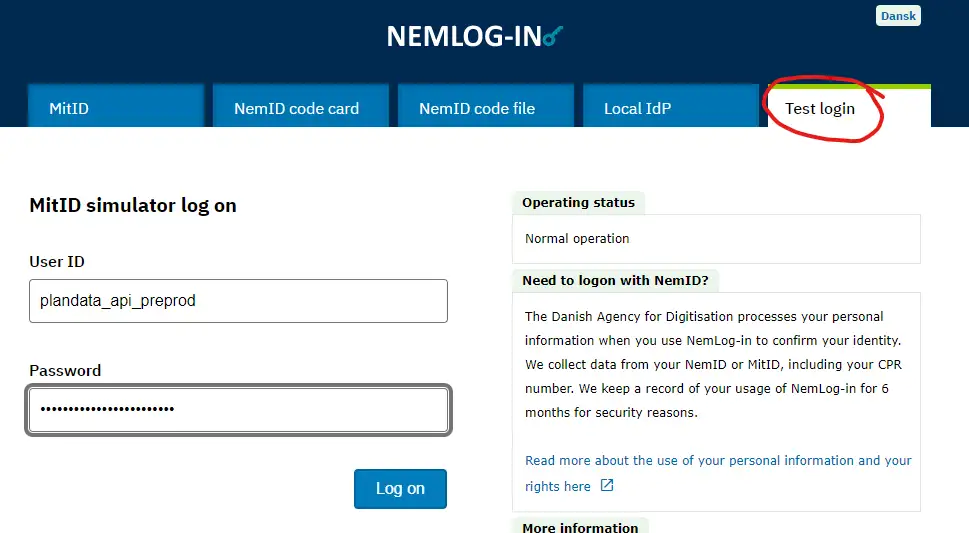Select the NemID code file tab
Viewport: 969px width, 533px height.
coord(477,108)
